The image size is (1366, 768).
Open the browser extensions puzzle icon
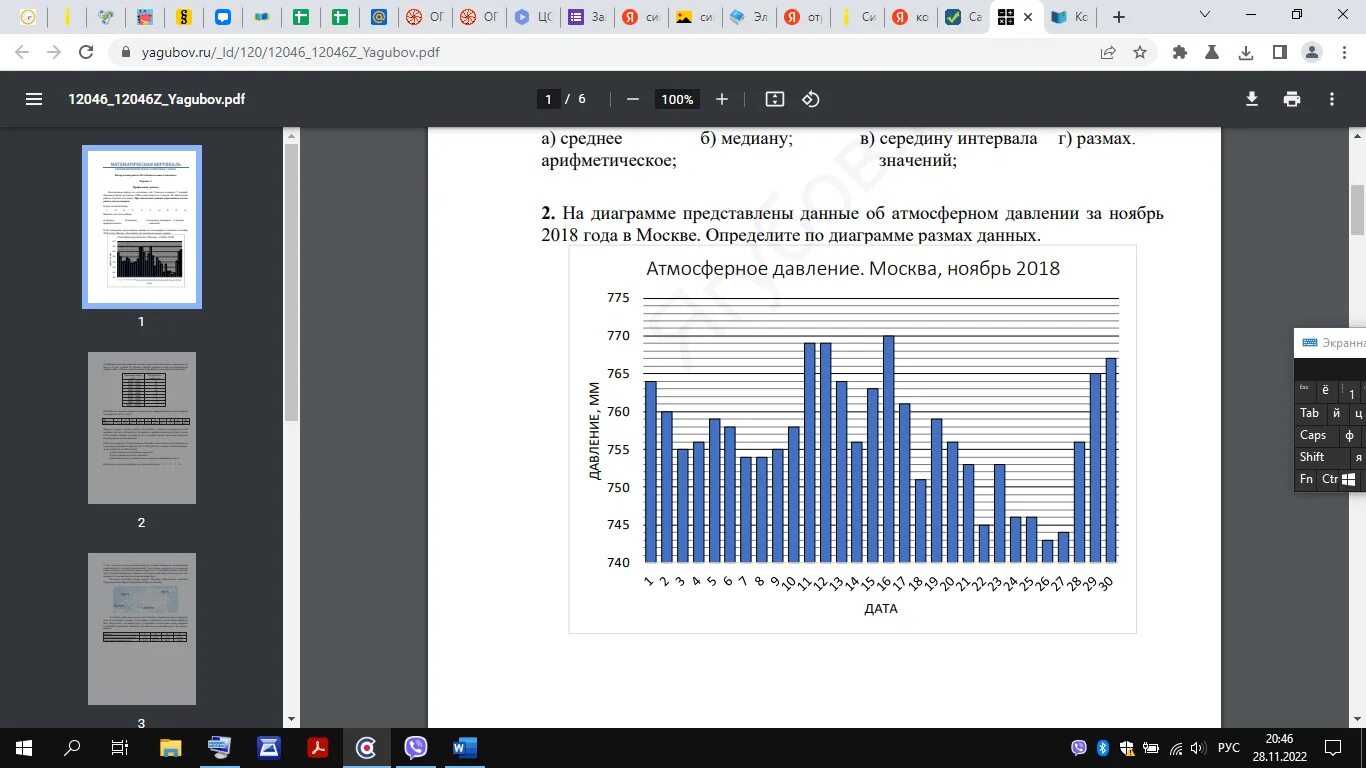click(x=1180, y=52)
